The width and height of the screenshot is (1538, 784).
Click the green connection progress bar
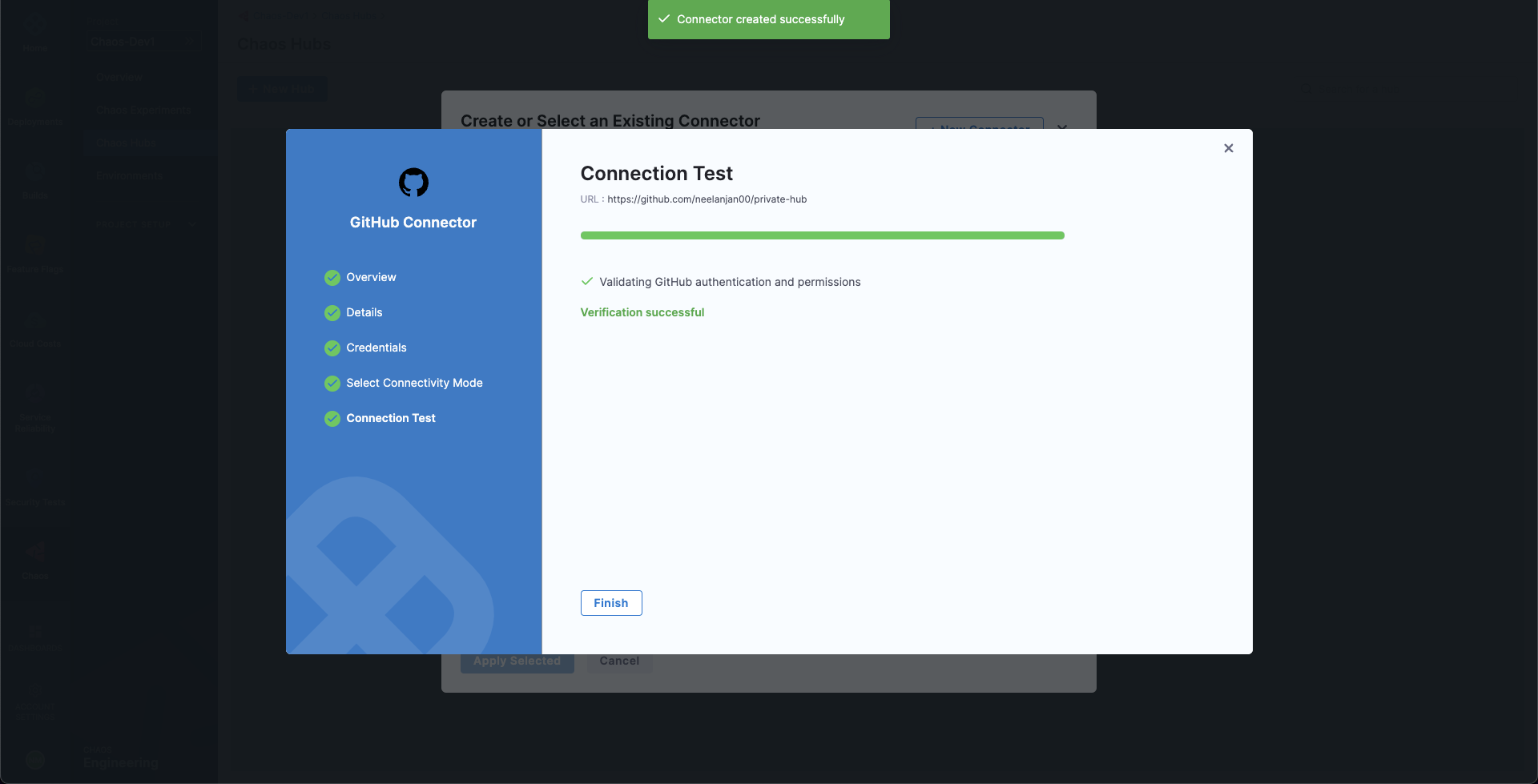[822, 235]
